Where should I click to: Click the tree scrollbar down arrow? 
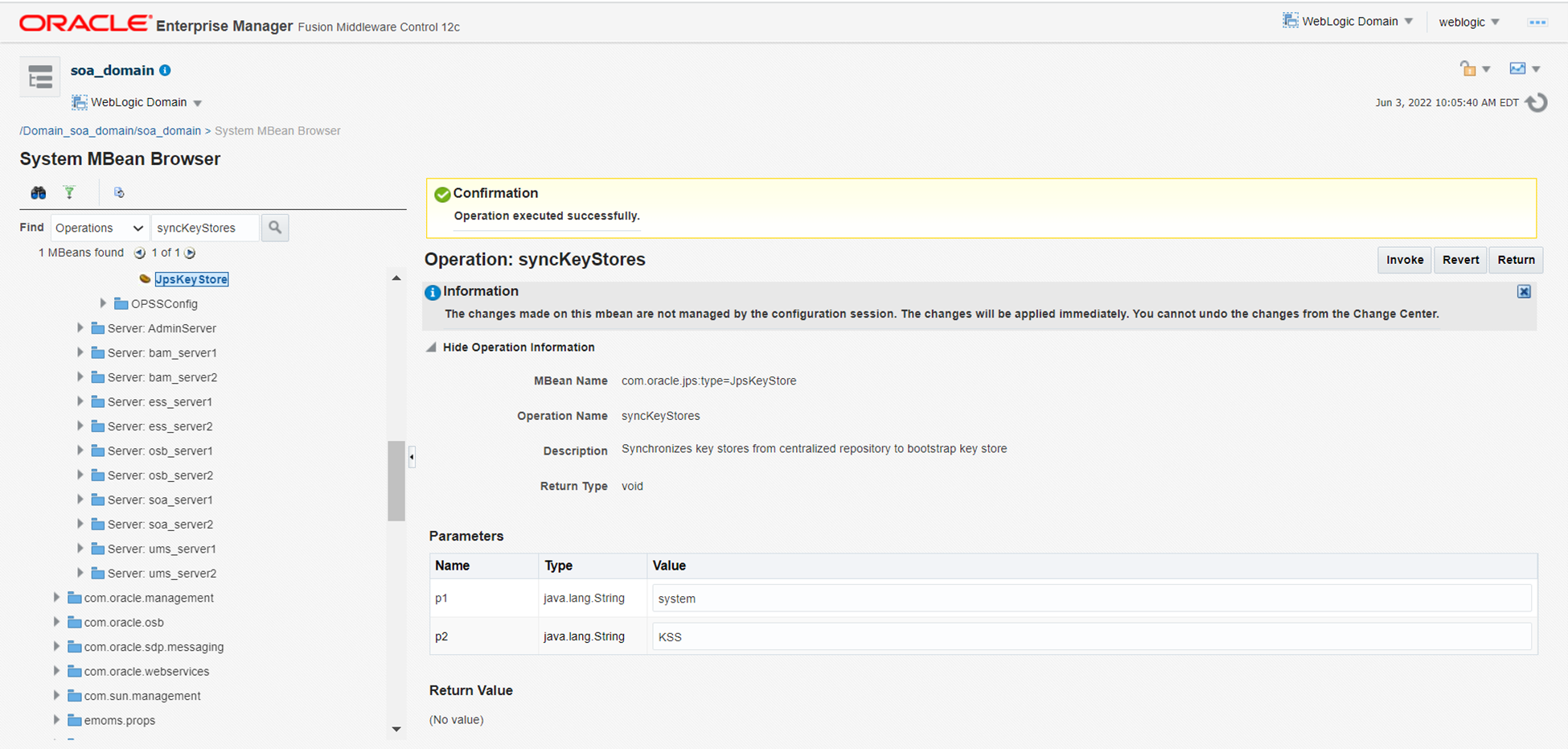396,729
